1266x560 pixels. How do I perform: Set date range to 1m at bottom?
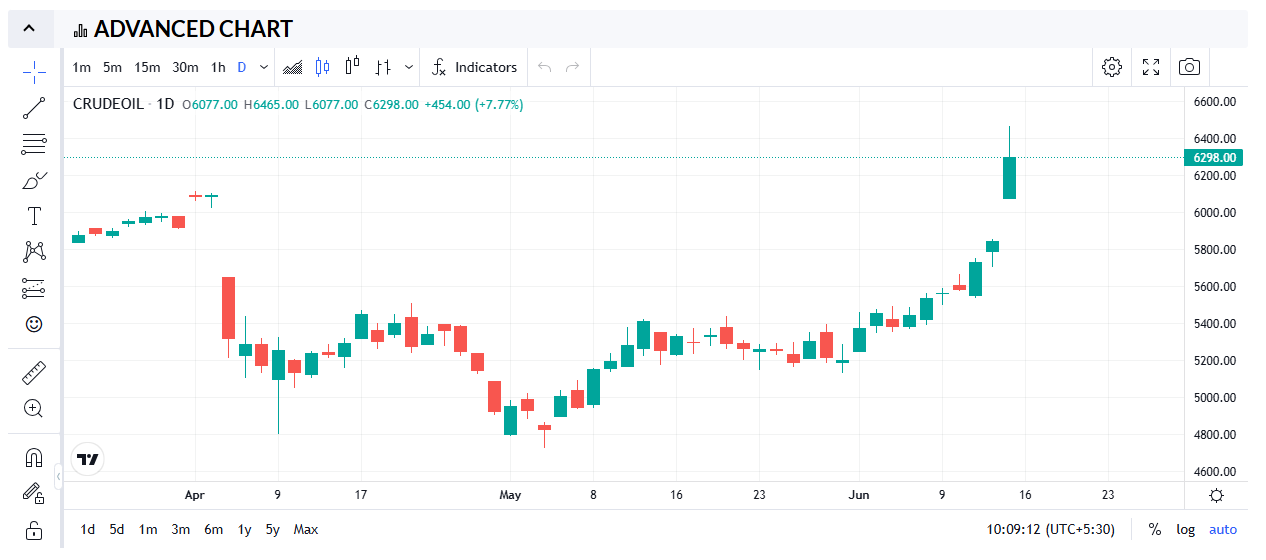148,529
